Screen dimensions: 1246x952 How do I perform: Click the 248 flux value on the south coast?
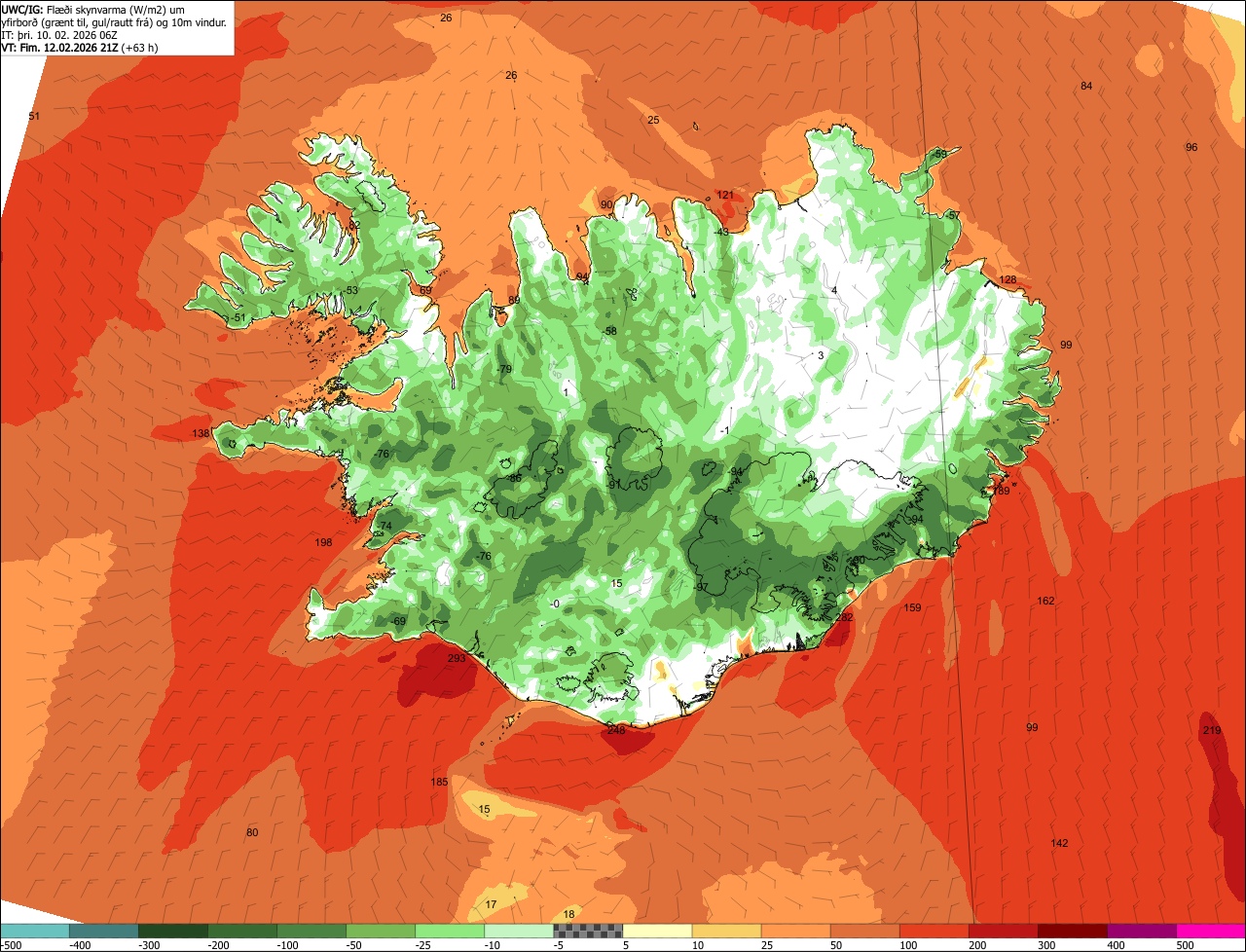pyautogui.click(x=616, y=730)
